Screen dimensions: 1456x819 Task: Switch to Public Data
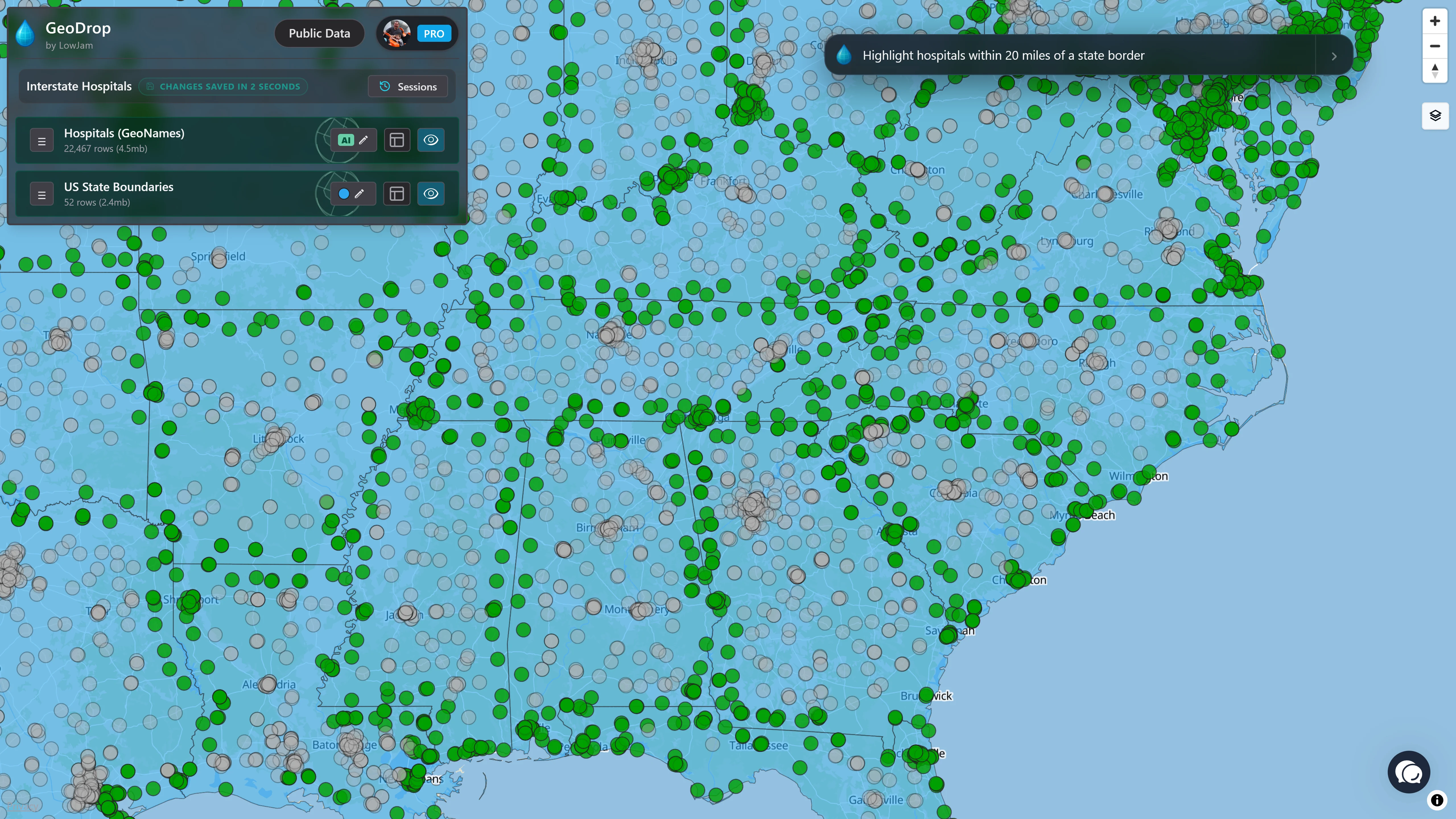coord(319,33)
